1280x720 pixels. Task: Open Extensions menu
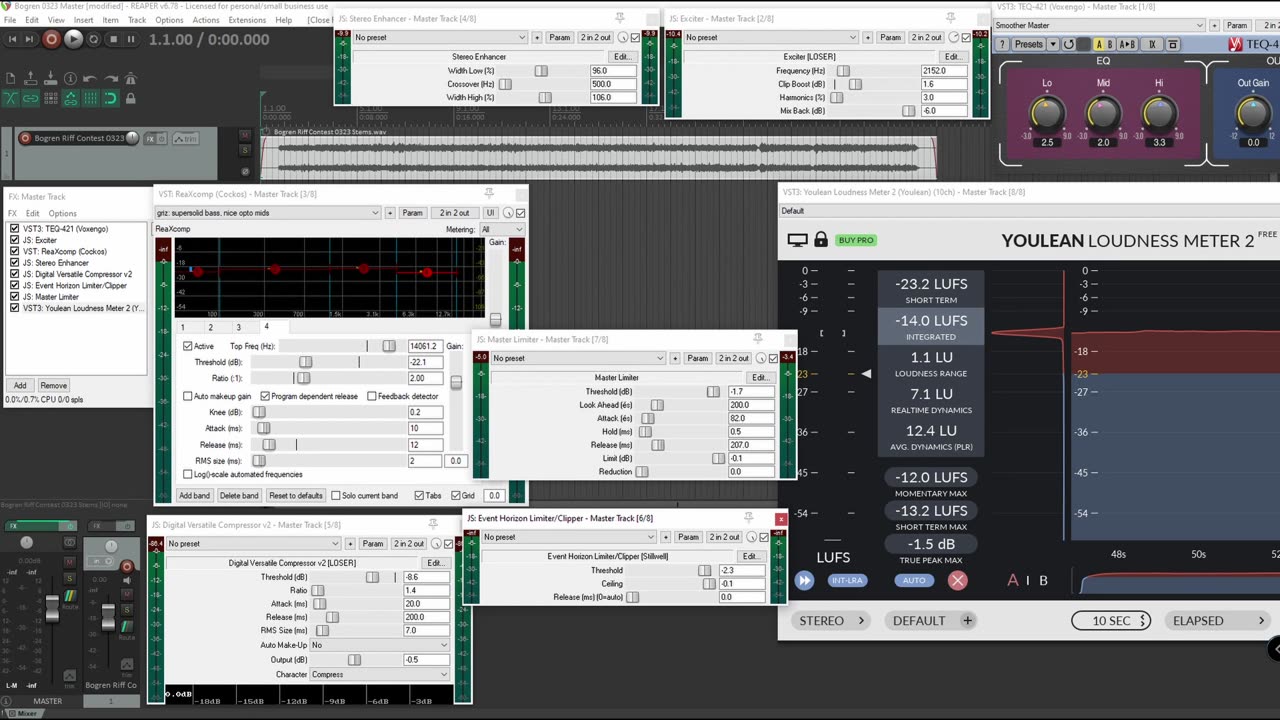click(247, 20)
